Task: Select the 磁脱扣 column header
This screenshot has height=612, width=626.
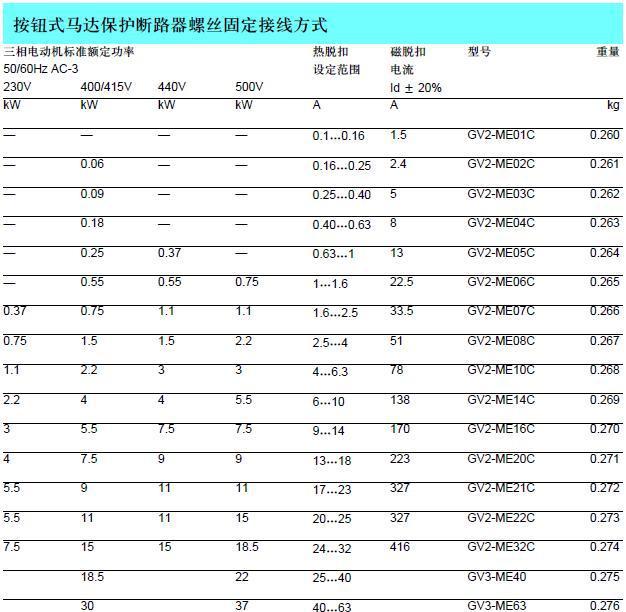Action: pos(409,50)
